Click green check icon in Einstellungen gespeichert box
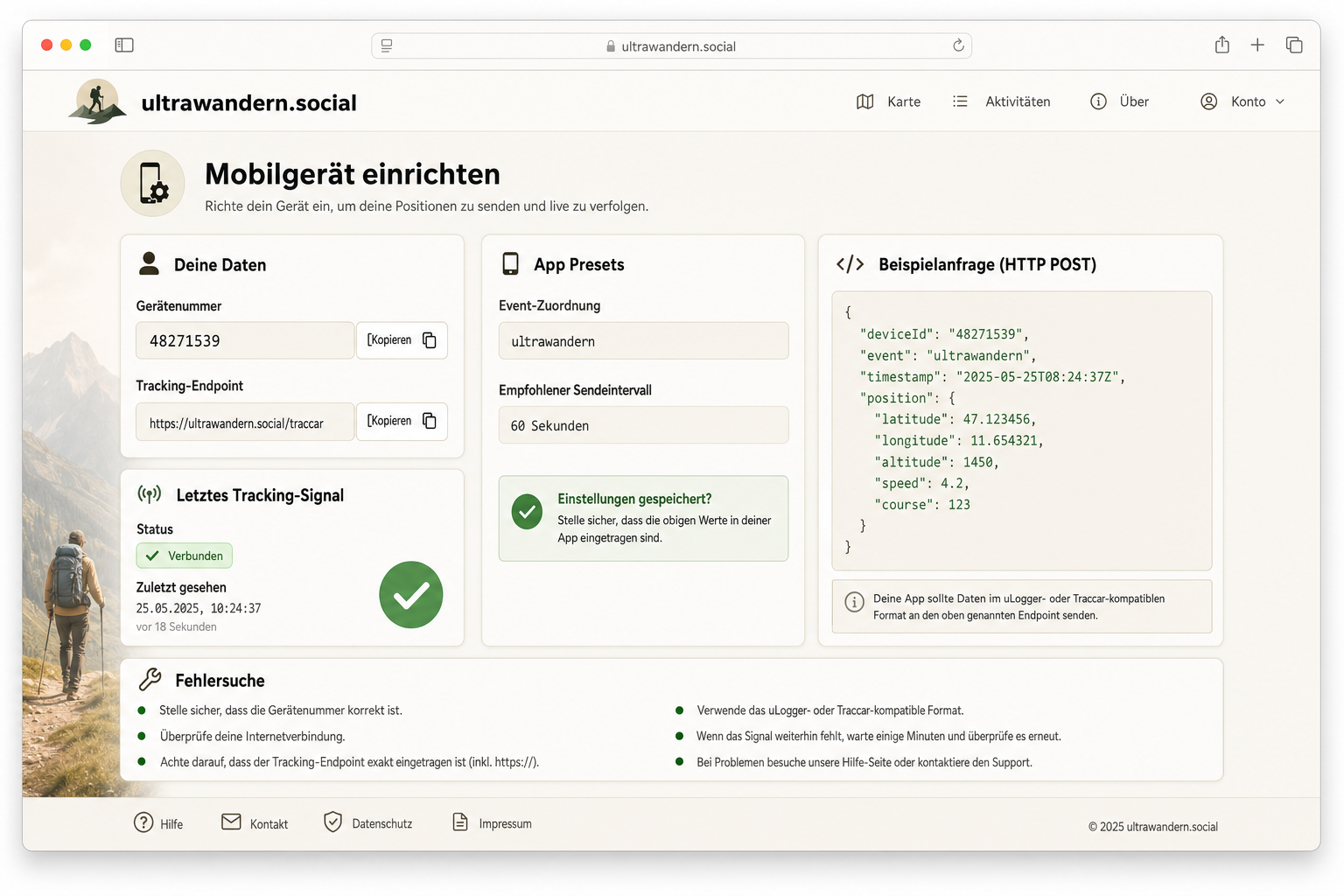 [x=528, y=513]
